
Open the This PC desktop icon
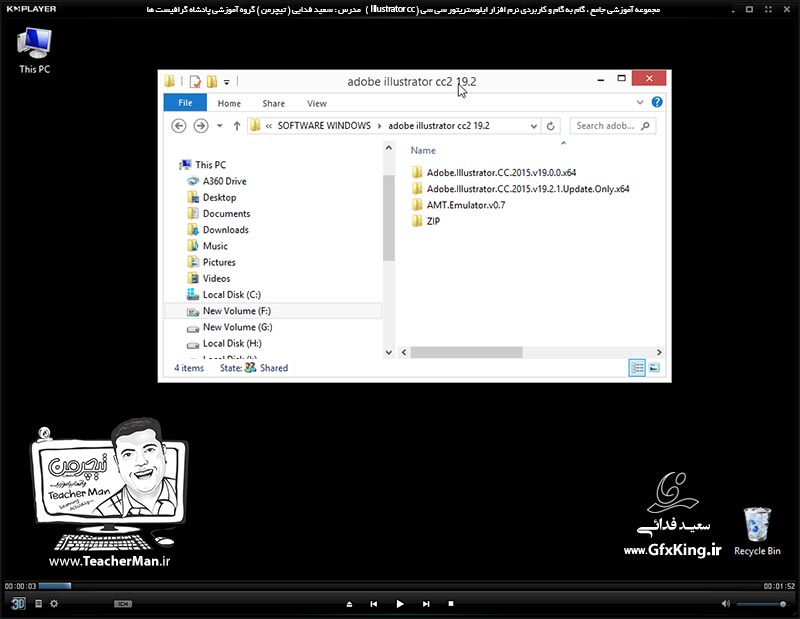tap(34, 50)
